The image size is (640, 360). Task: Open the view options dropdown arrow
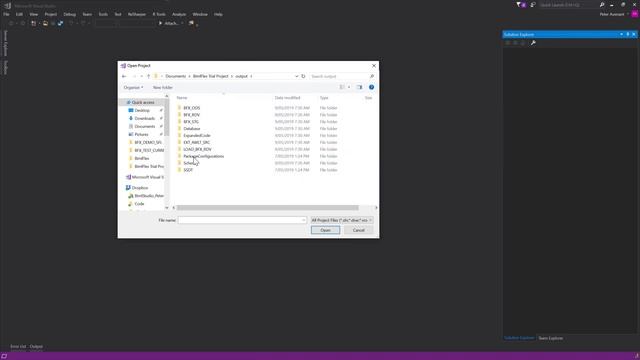[x=349, y=87]
